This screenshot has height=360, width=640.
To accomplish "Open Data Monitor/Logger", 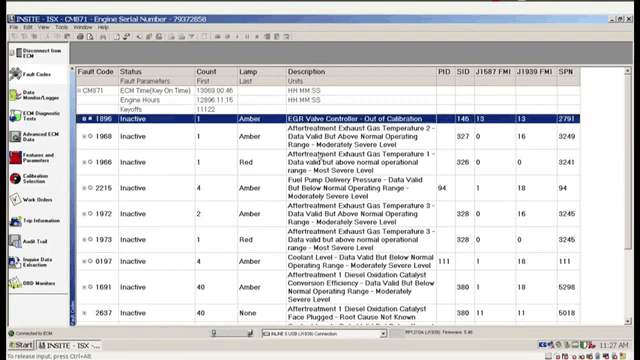I will click(x=35, y=95).
